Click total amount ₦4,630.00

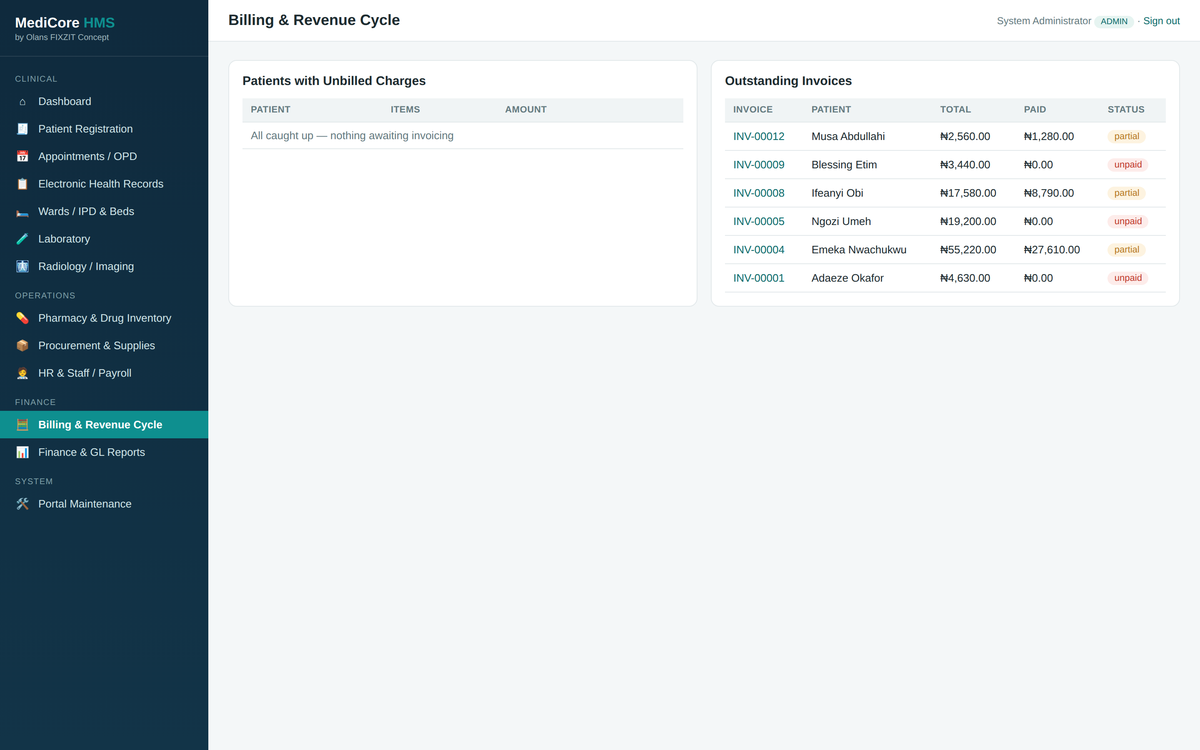pyautogui.click(x=965, y=278)
